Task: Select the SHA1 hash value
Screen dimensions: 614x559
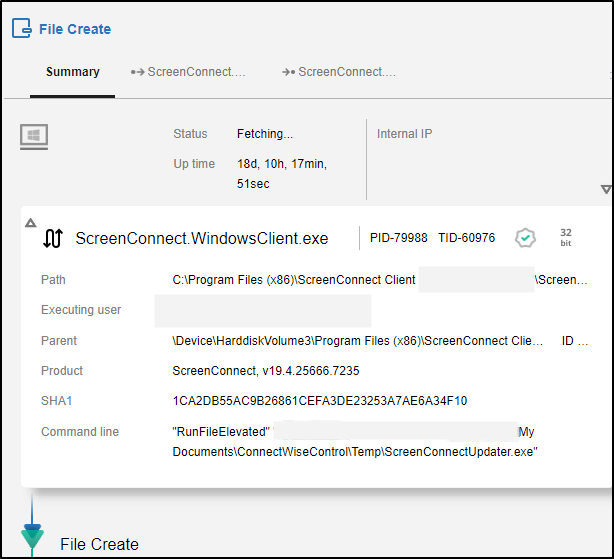Action: point(320,401)
